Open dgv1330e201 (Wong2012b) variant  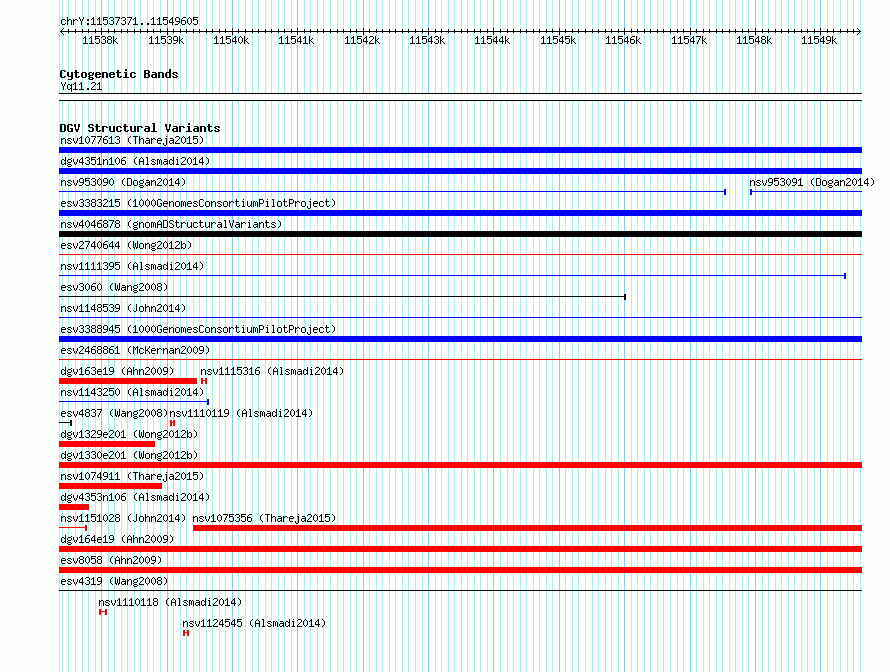pyautogui.click(x=129, y=455)
